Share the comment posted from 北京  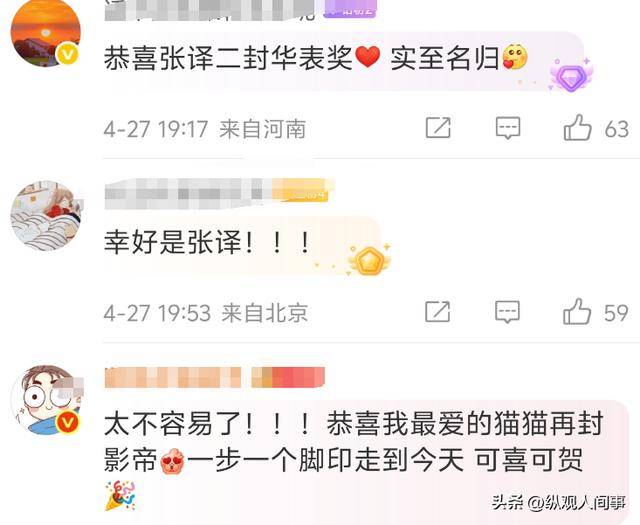(x=438, y=311)
